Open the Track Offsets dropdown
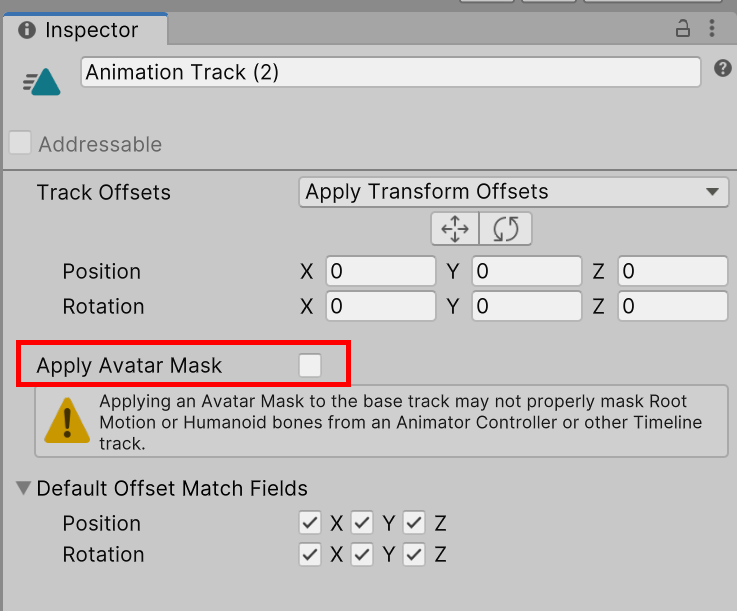The image size is (737, 611). (x=513, y=192)
